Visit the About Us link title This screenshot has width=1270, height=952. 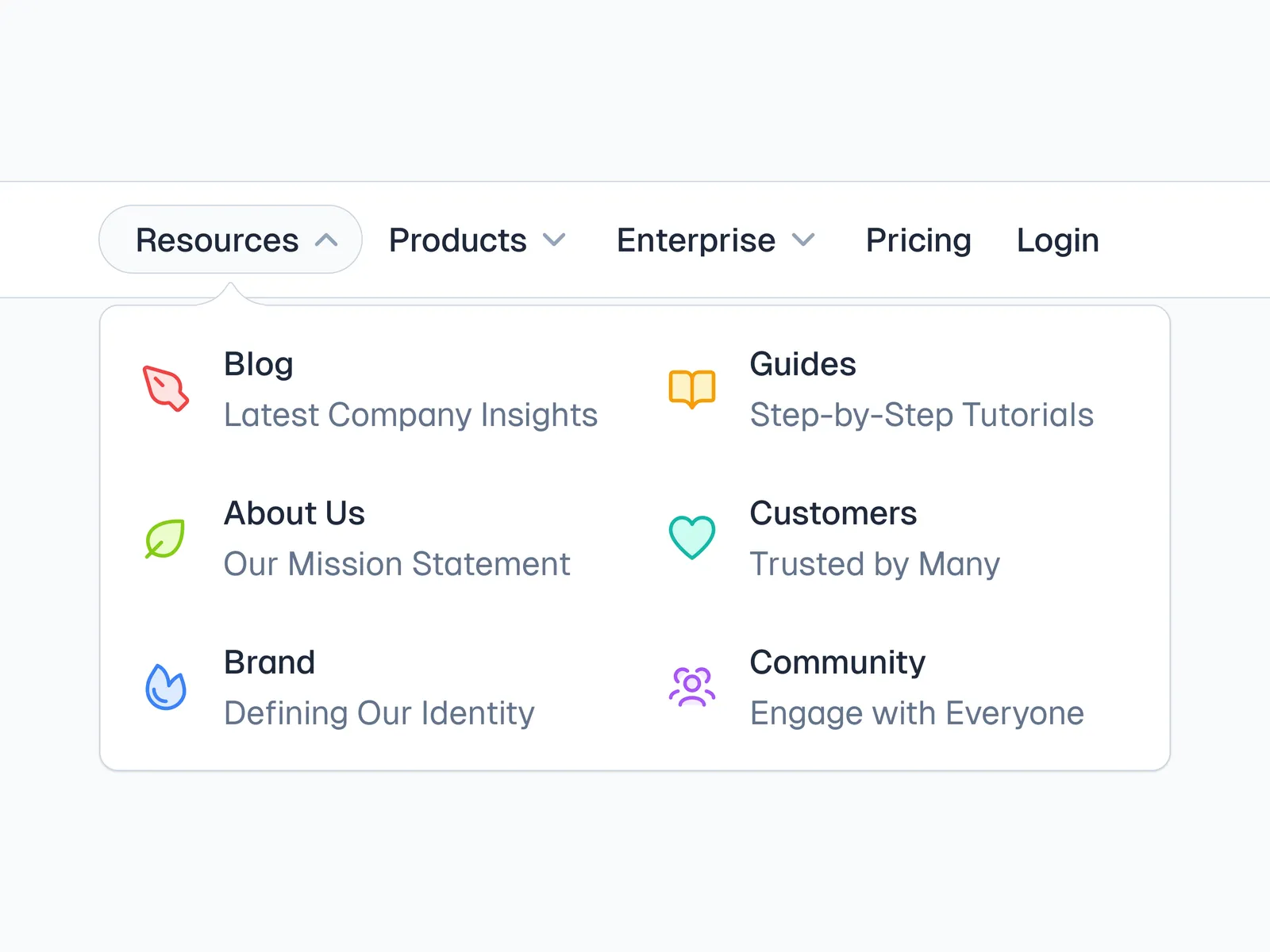point(294,513)
